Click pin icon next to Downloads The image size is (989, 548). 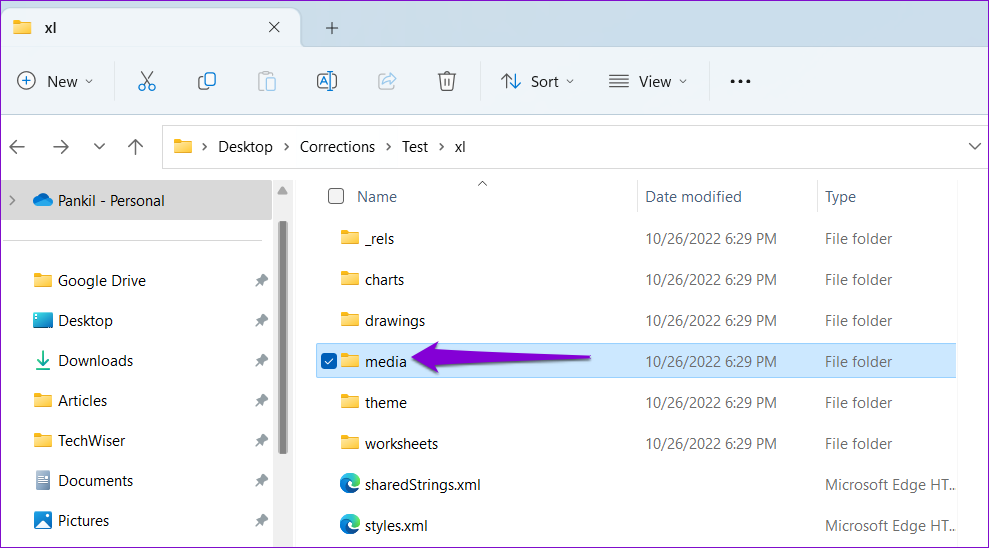(261, 361)
